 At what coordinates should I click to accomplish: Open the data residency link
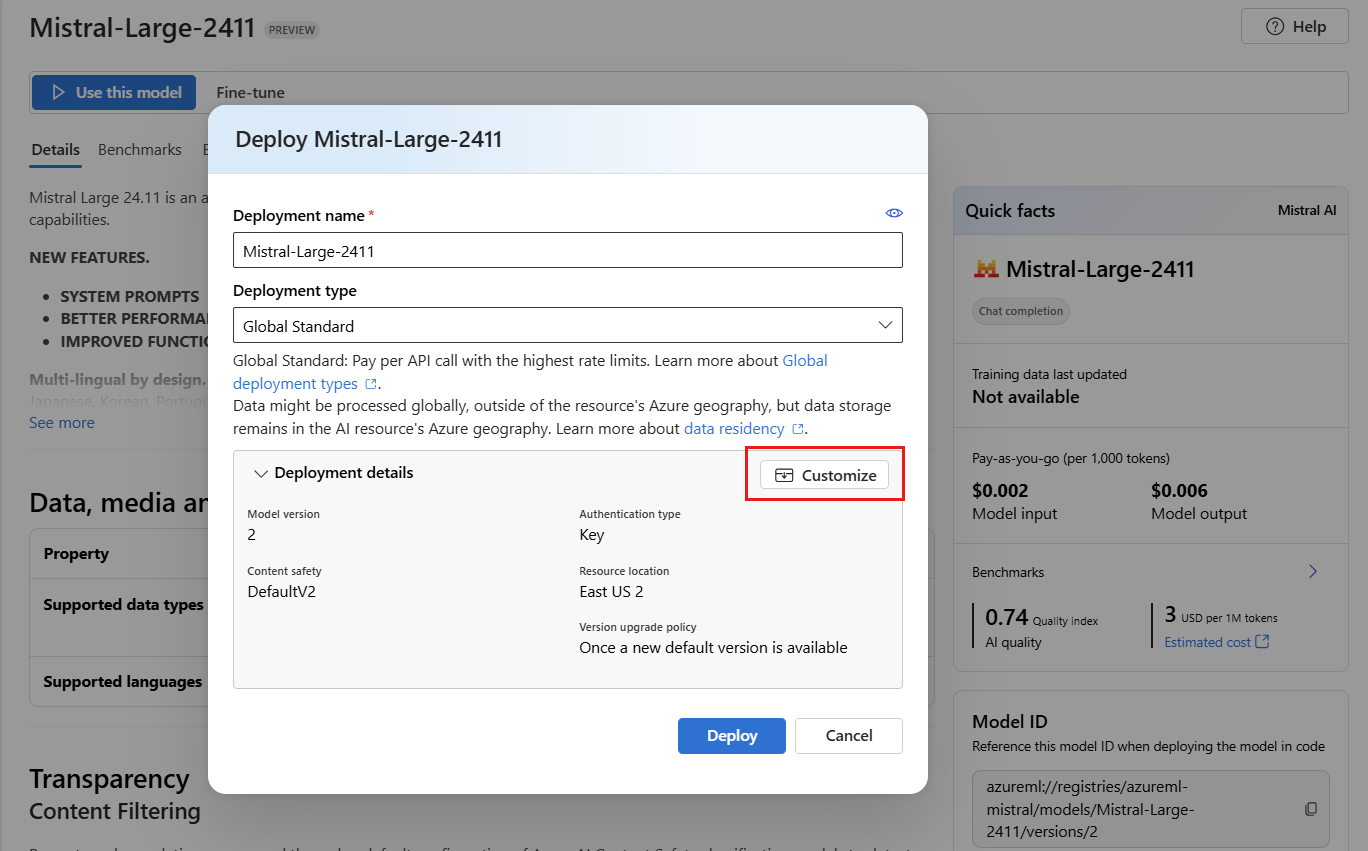[x=734, y=428]
